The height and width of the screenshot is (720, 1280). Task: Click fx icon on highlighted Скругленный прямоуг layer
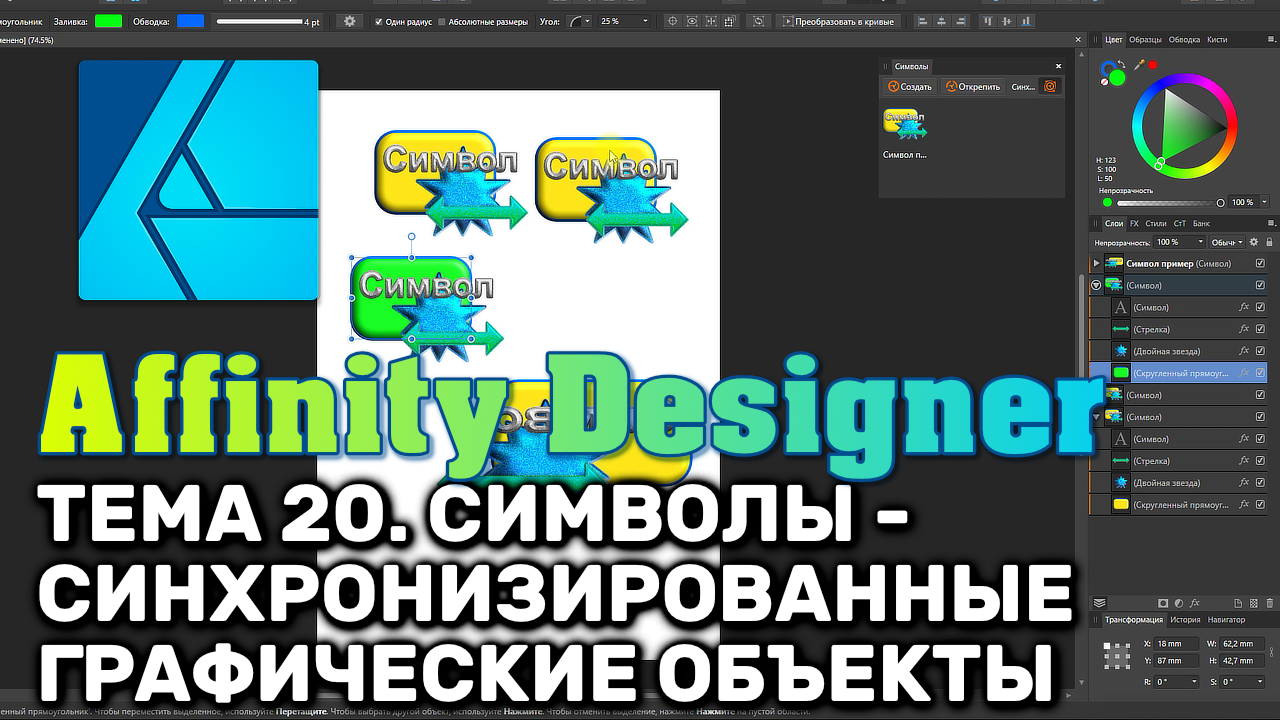(1244, 373)
